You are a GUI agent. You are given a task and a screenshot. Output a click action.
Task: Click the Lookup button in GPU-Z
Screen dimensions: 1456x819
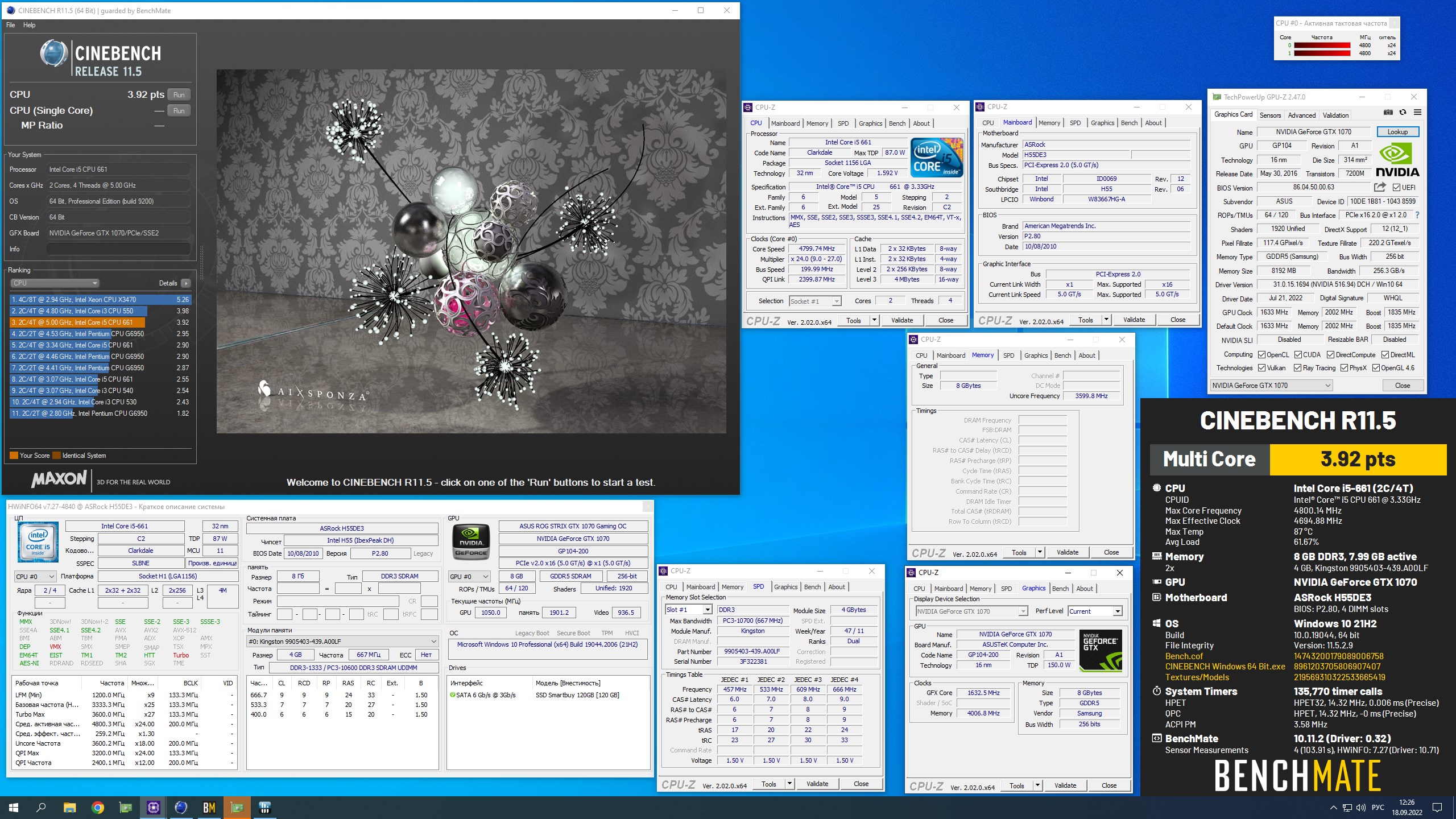coord(1397,132)
